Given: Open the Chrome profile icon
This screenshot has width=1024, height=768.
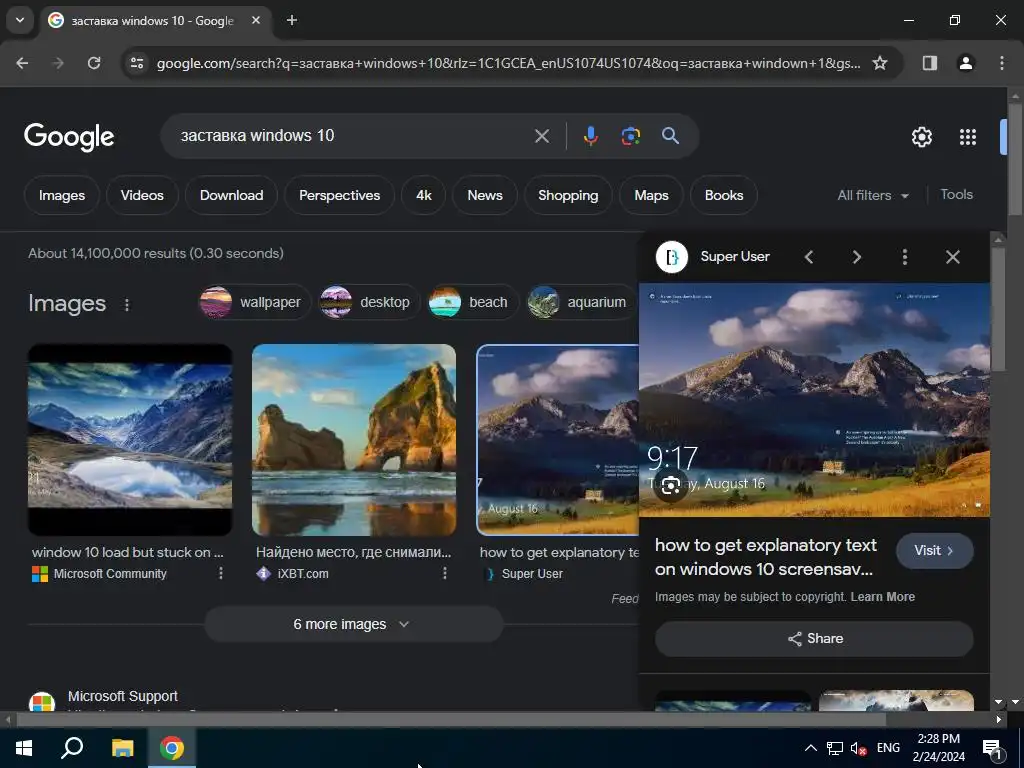Looking at the screenshot, I should point(966,63).
